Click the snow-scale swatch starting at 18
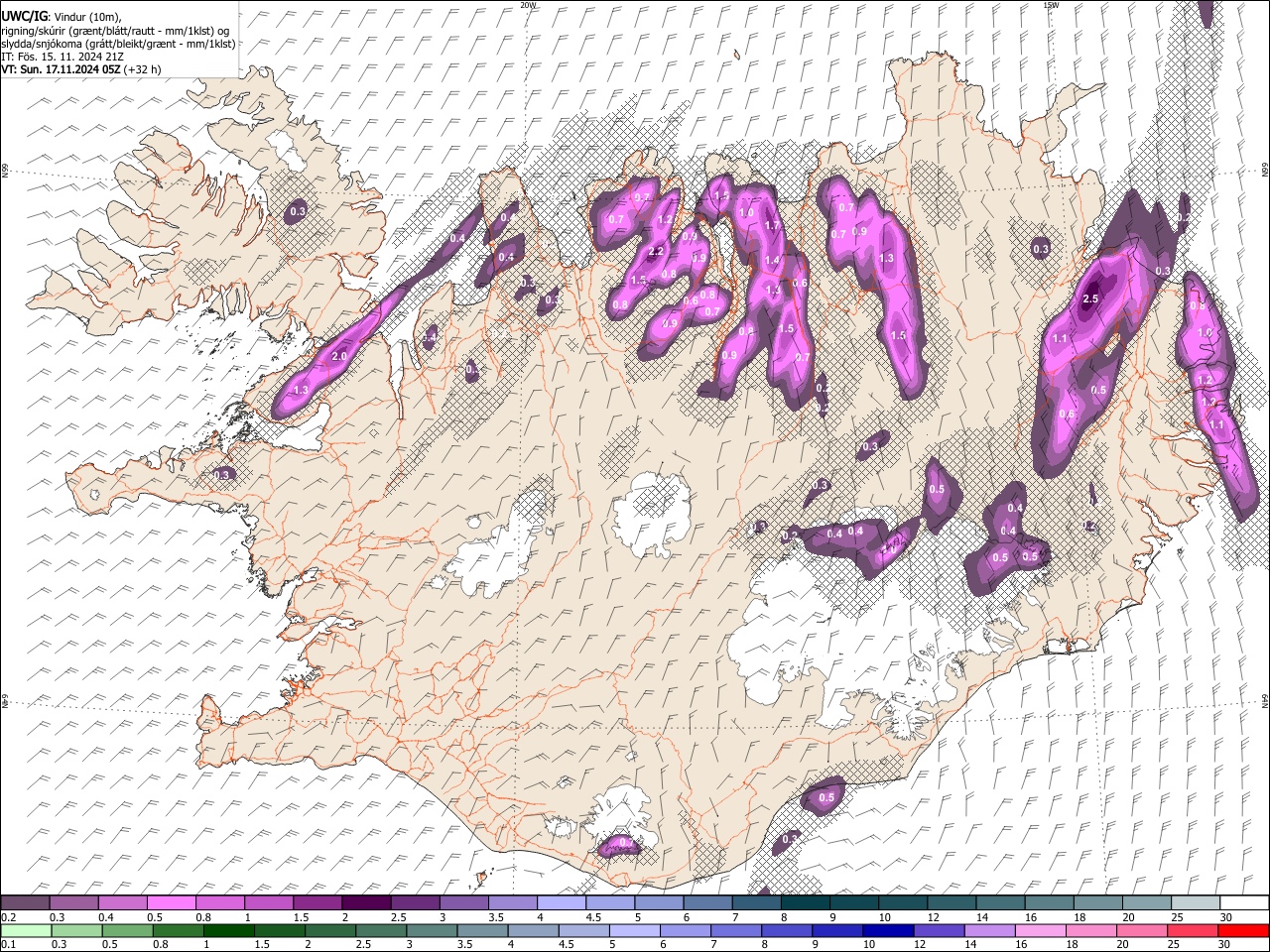 point(1097,902)
